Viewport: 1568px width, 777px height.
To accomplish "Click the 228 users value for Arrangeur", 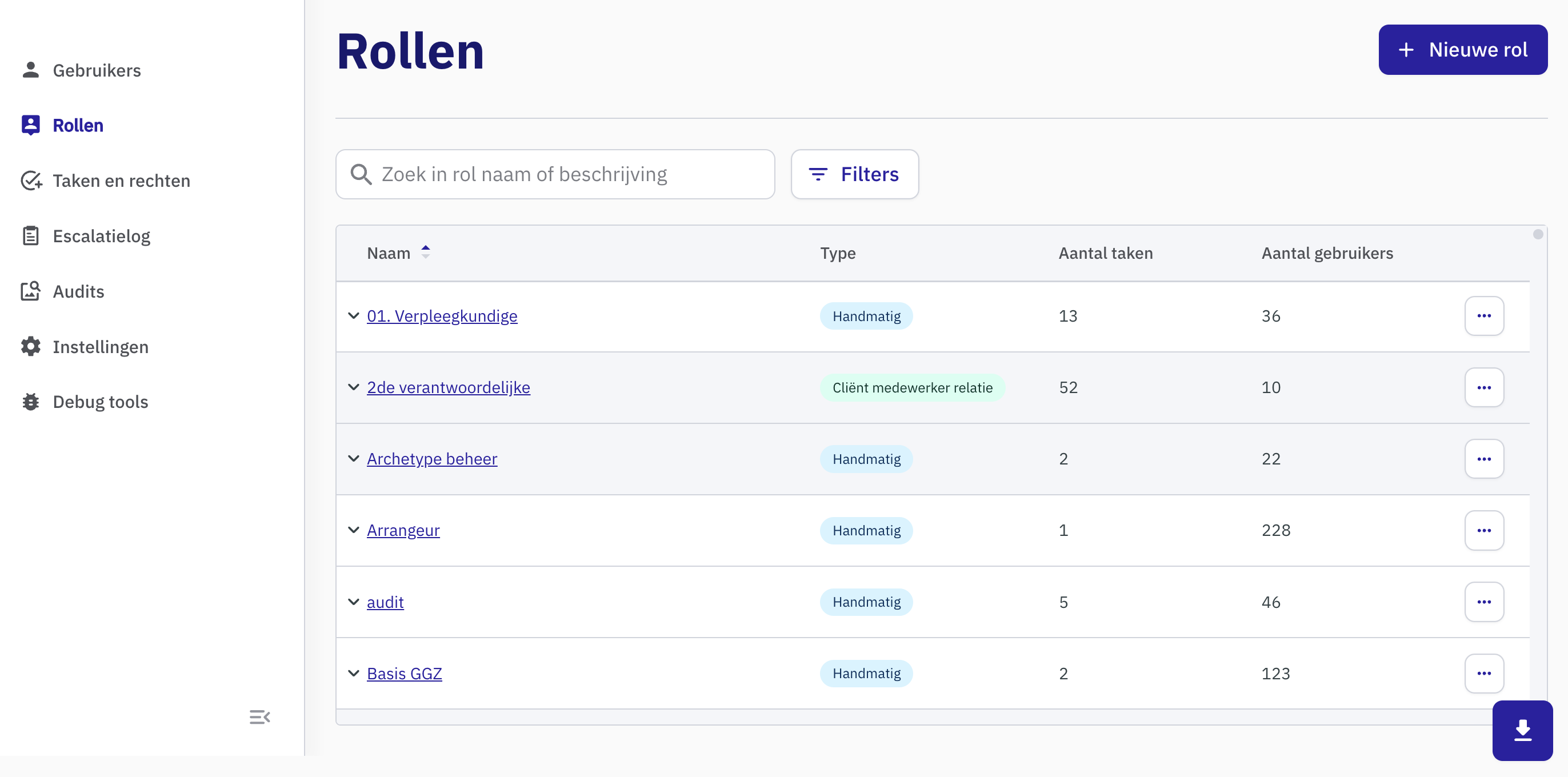I will coord(1276,531).
